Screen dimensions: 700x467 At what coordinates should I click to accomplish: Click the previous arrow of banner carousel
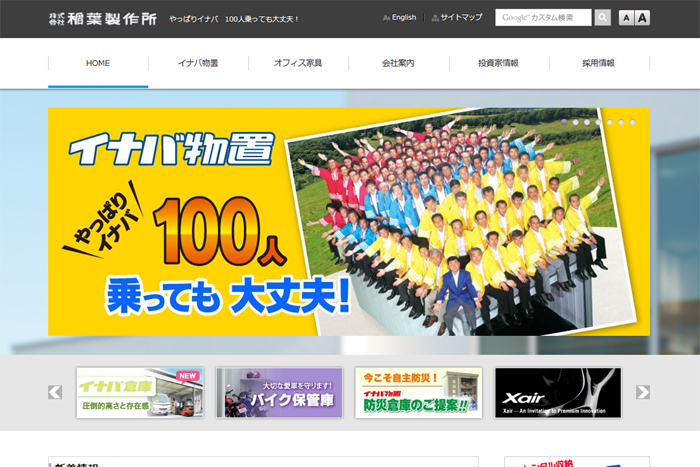pyautogui.click(x=55, y=392)
